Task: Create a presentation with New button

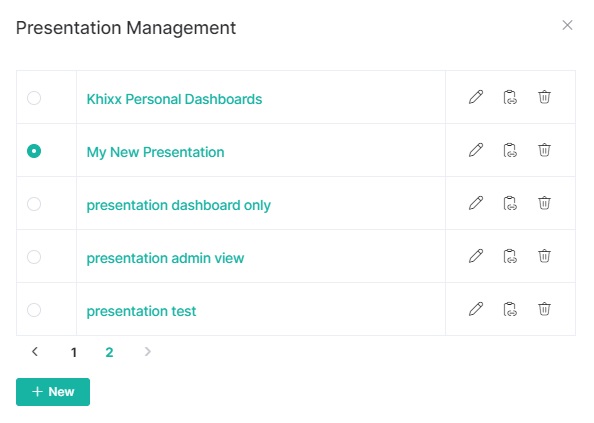Action: pos(53,392)
